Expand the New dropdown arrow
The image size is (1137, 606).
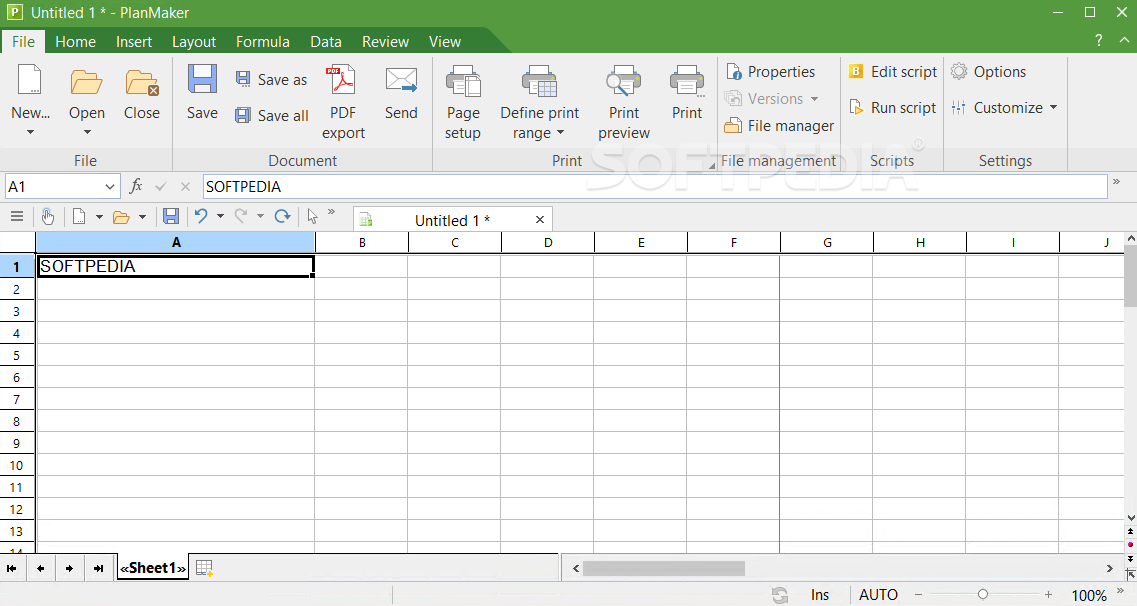click(30, 132)
